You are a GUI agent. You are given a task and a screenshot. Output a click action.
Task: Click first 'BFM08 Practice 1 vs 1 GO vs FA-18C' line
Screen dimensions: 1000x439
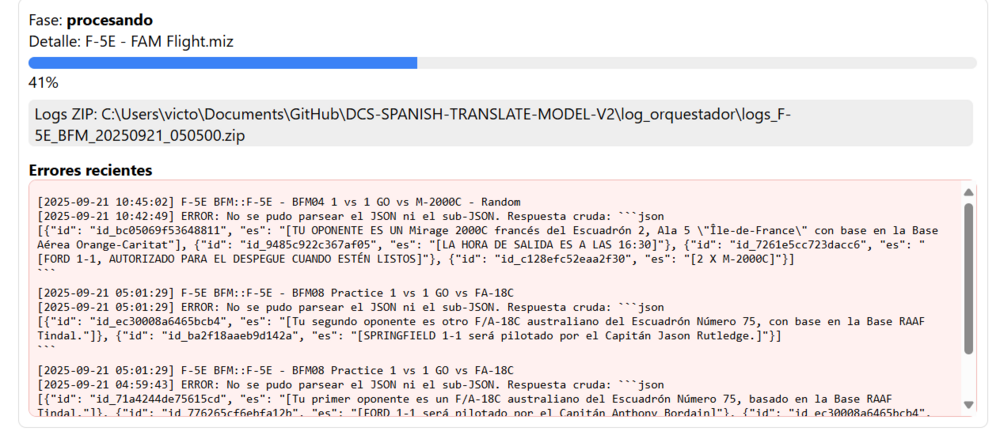coord(276,293)
